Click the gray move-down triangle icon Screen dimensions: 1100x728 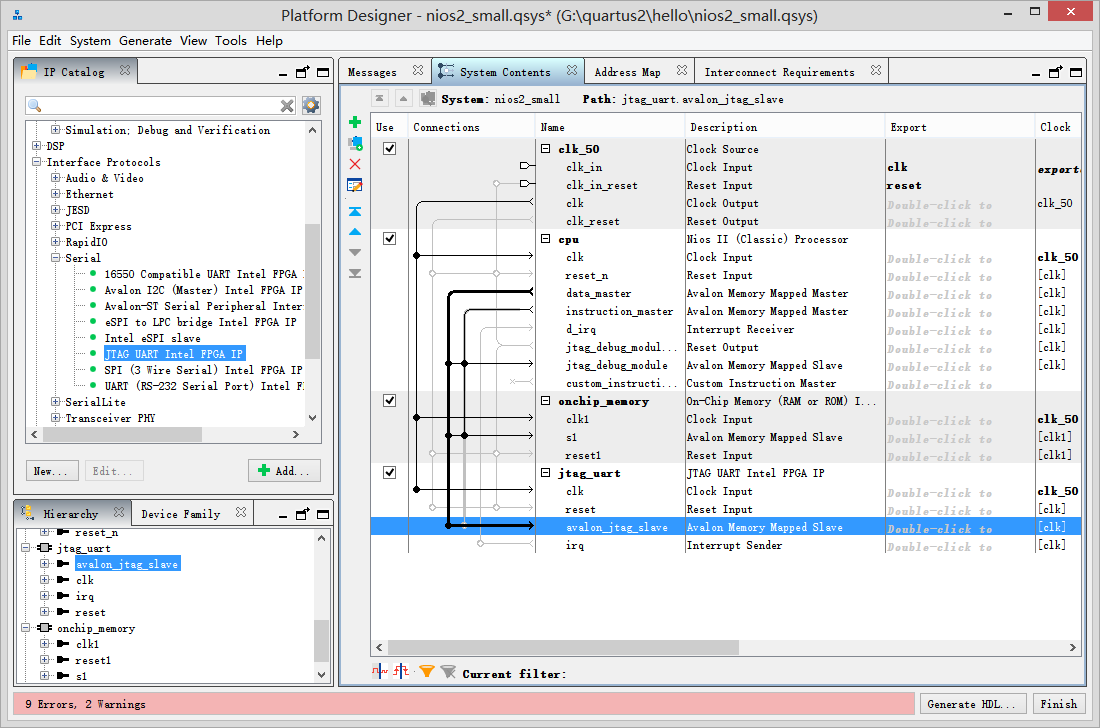coord(355,252)
